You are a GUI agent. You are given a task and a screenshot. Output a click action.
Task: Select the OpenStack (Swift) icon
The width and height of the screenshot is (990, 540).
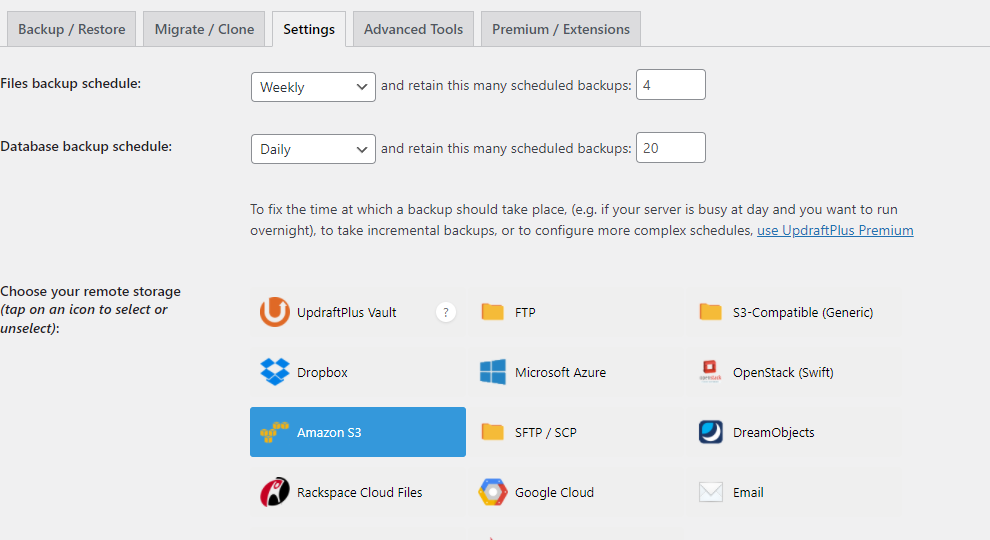click(711, 372)
